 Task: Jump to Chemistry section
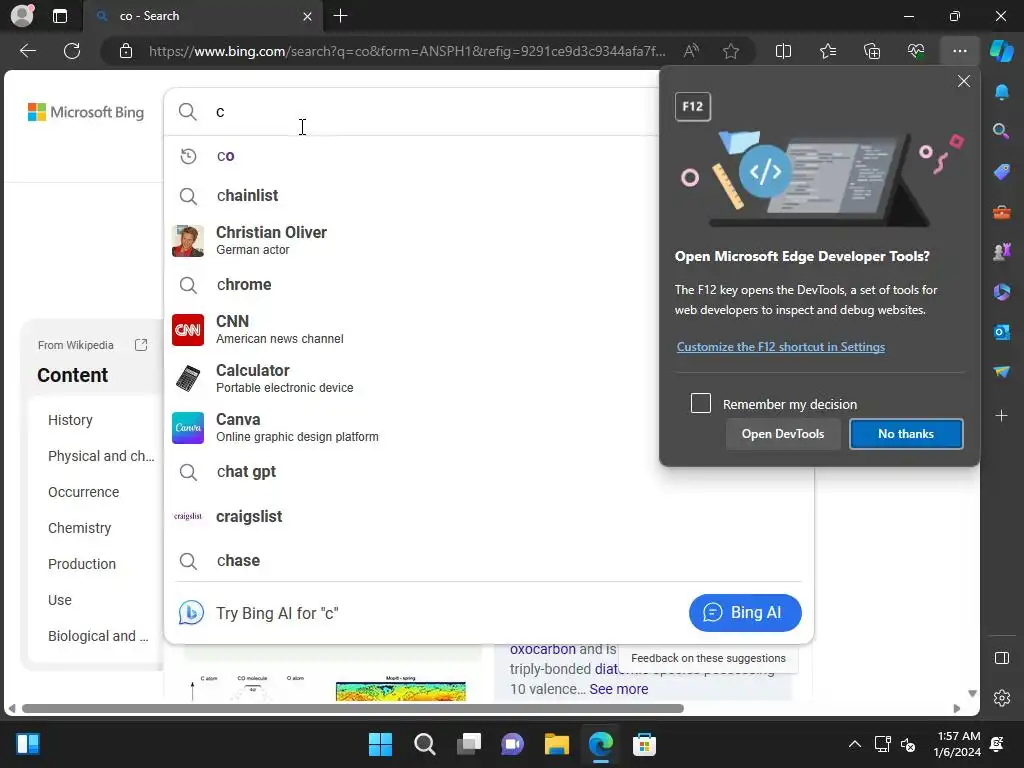(x=79, y=528)
